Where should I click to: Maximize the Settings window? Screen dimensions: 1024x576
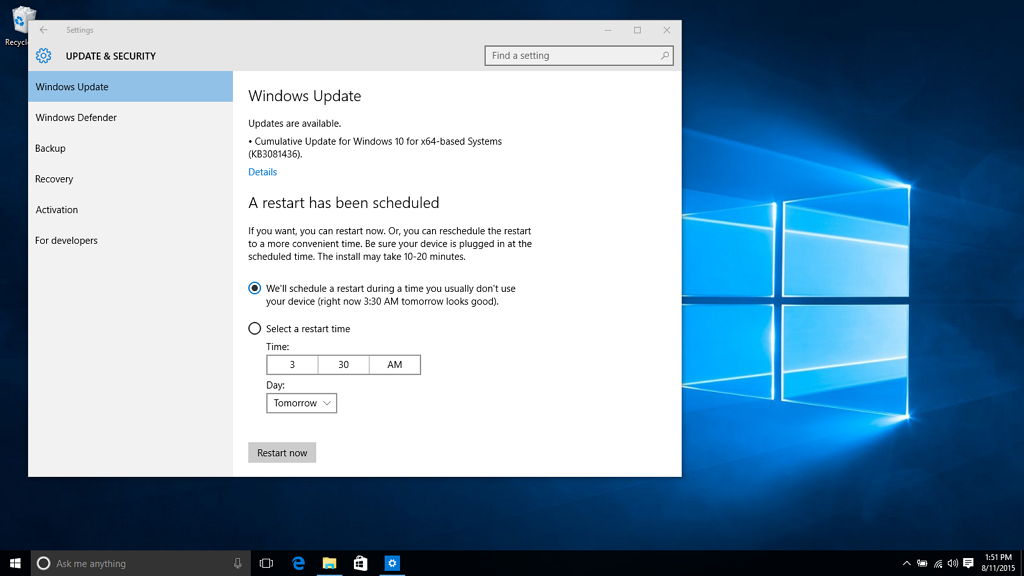(637, 30)
